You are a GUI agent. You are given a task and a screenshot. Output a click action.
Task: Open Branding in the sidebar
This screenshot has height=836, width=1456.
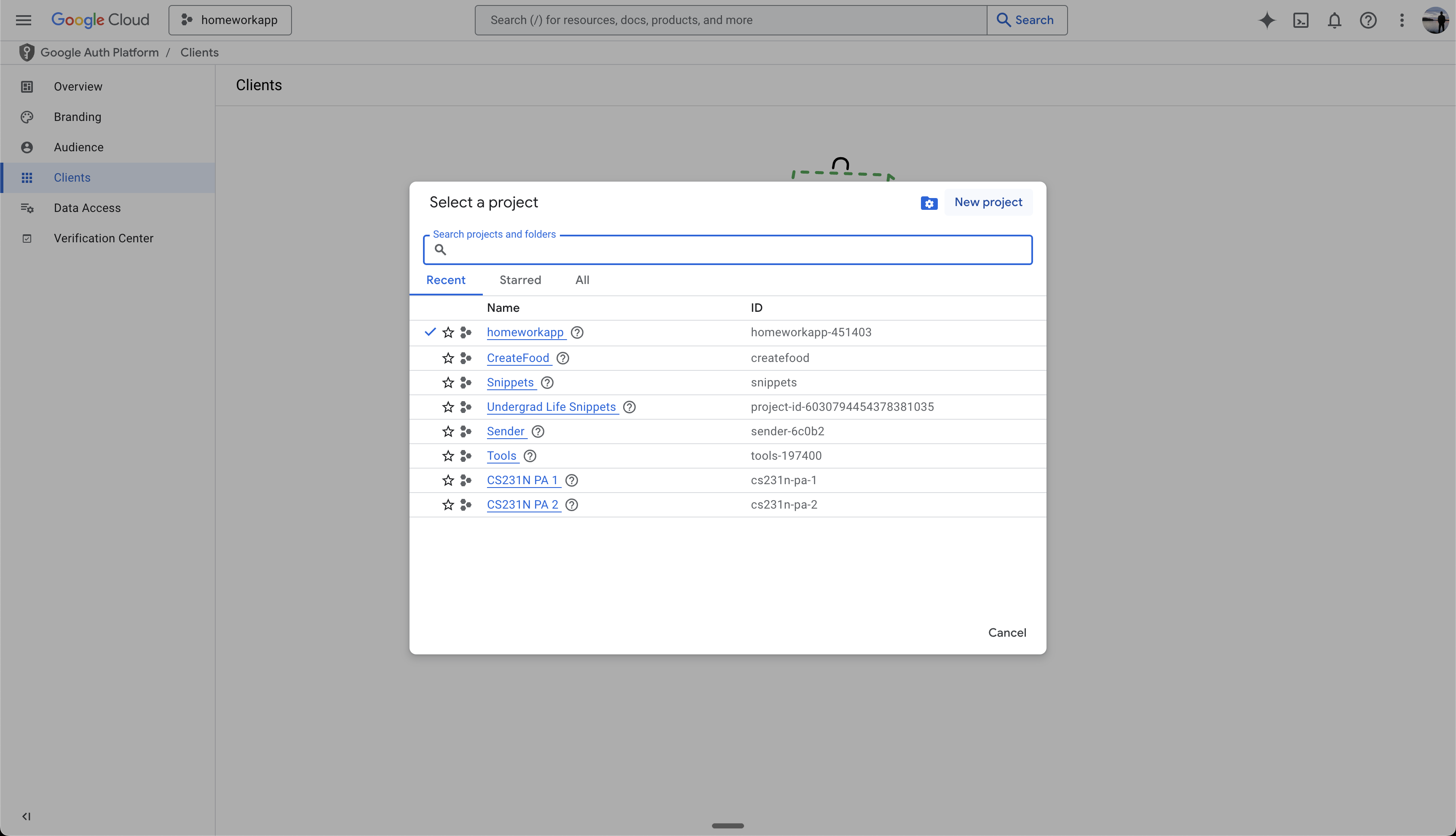click(x=108, y=117)
